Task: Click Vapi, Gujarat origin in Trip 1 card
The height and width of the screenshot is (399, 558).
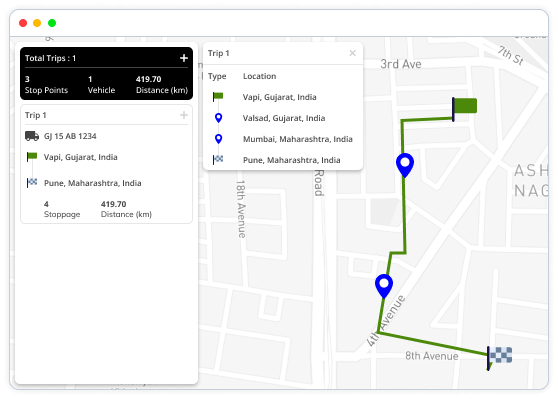Action: pyautogui.click(x=80, y=157)
